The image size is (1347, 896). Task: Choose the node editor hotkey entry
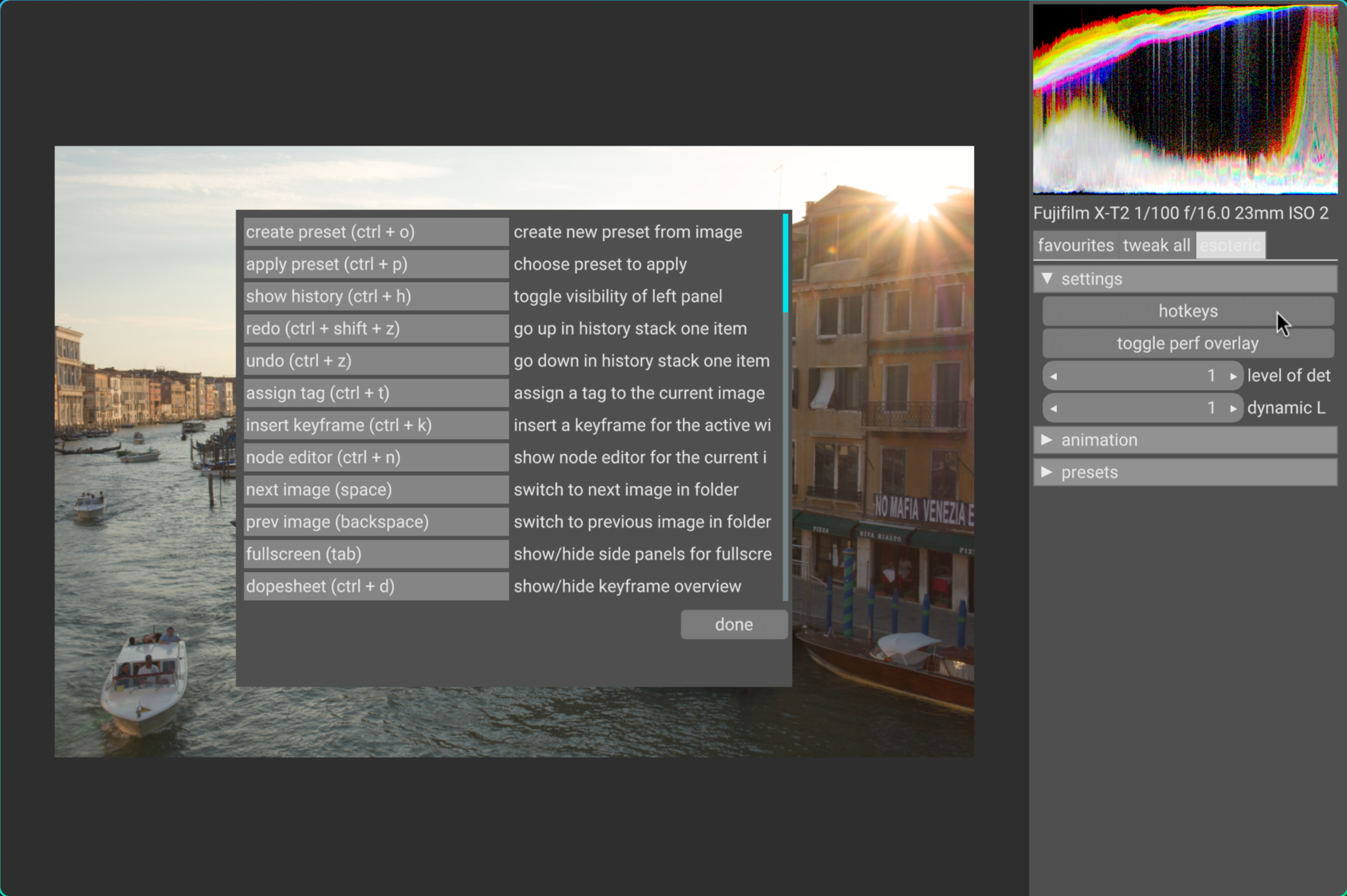[375, 458]
